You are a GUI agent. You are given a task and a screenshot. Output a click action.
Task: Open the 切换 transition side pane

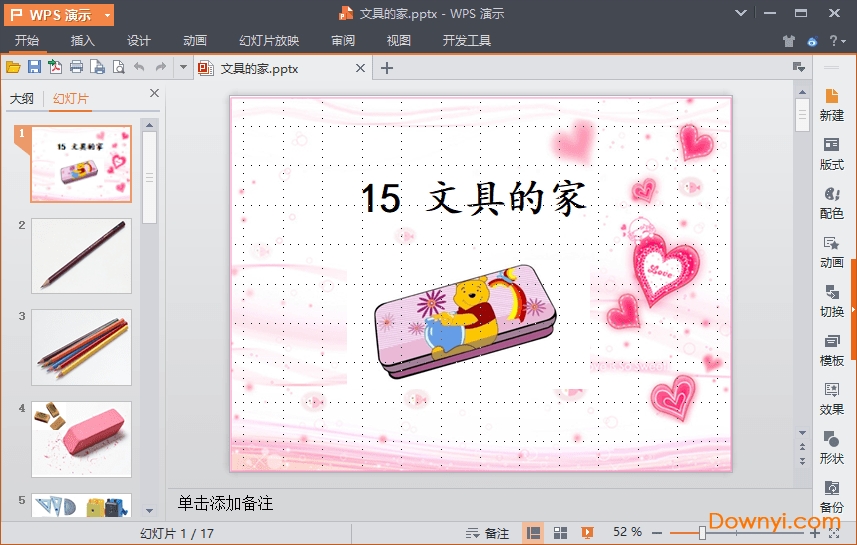831,301
